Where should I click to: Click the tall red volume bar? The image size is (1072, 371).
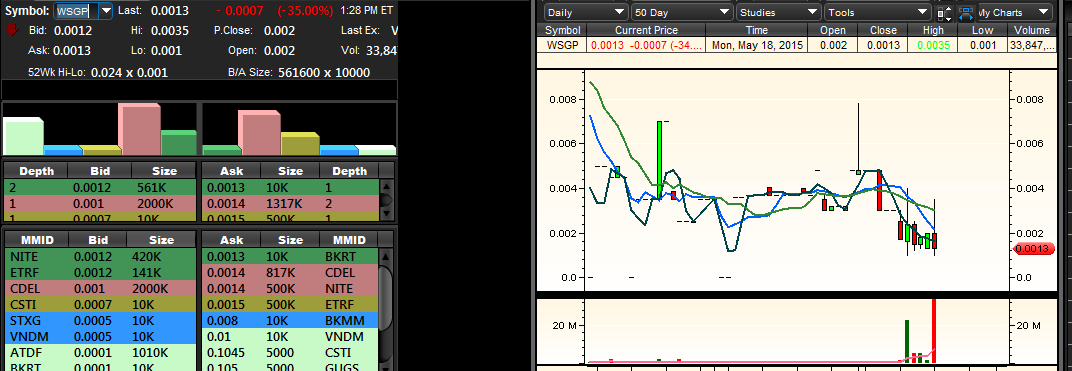pos(933,331)
